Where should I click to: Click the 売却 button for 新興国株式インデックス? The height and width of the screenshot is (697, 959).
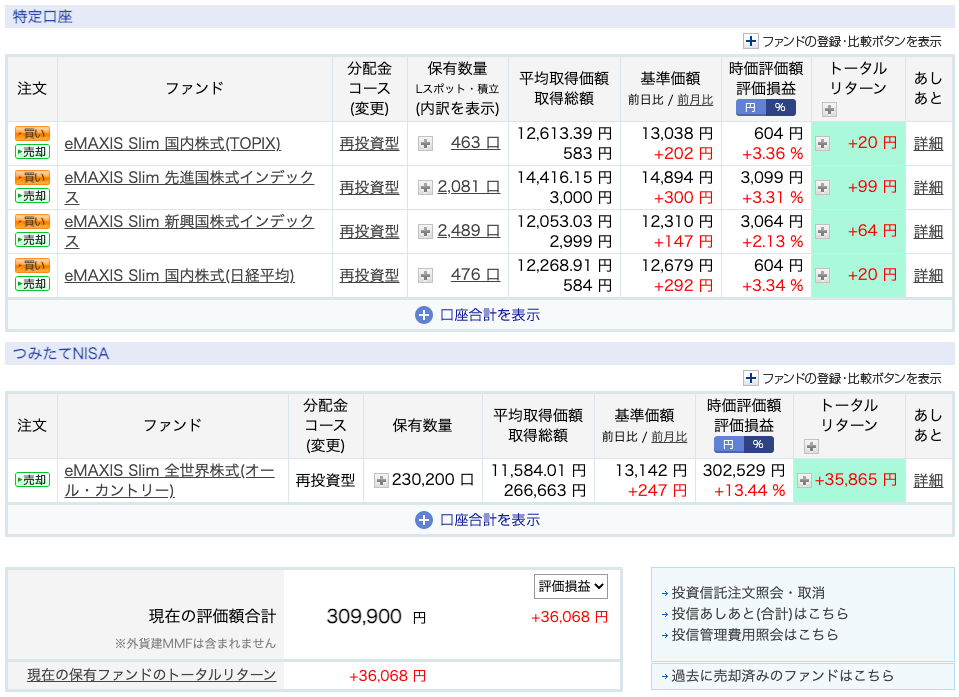(x=32, y=240)
